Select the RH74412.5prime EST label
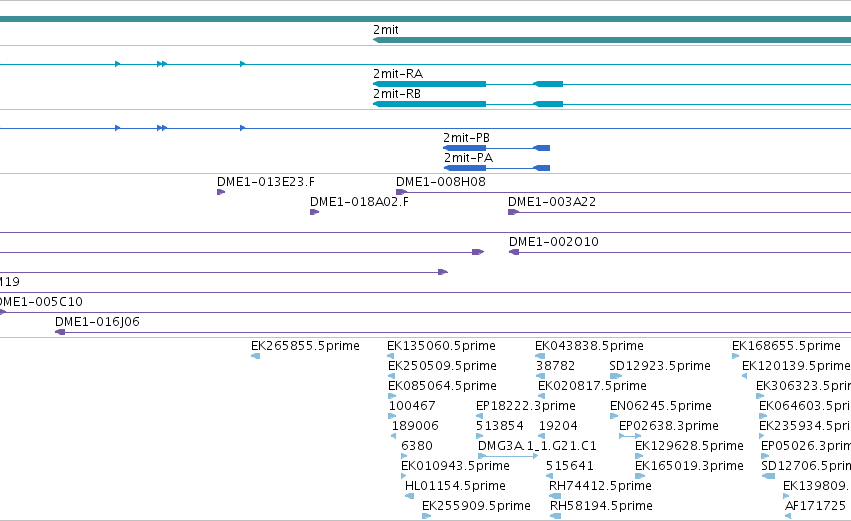 point(600,486)
